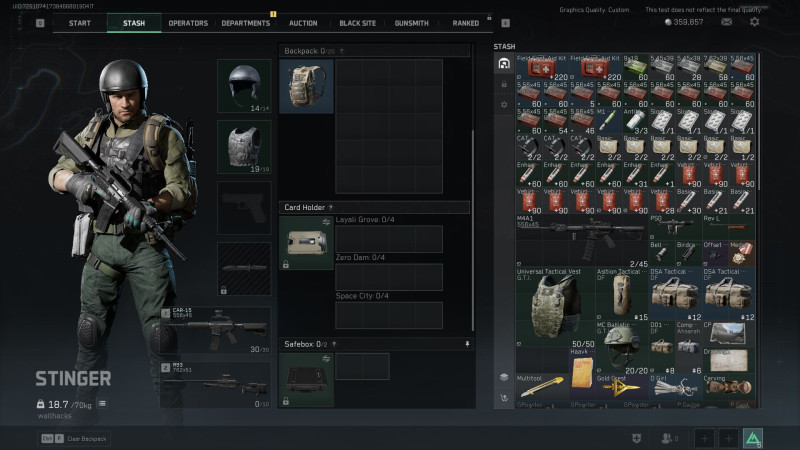The width and height of the screenshot is (800, 450).
Task: Select the Medal item in stash
Action: point(742,254)
